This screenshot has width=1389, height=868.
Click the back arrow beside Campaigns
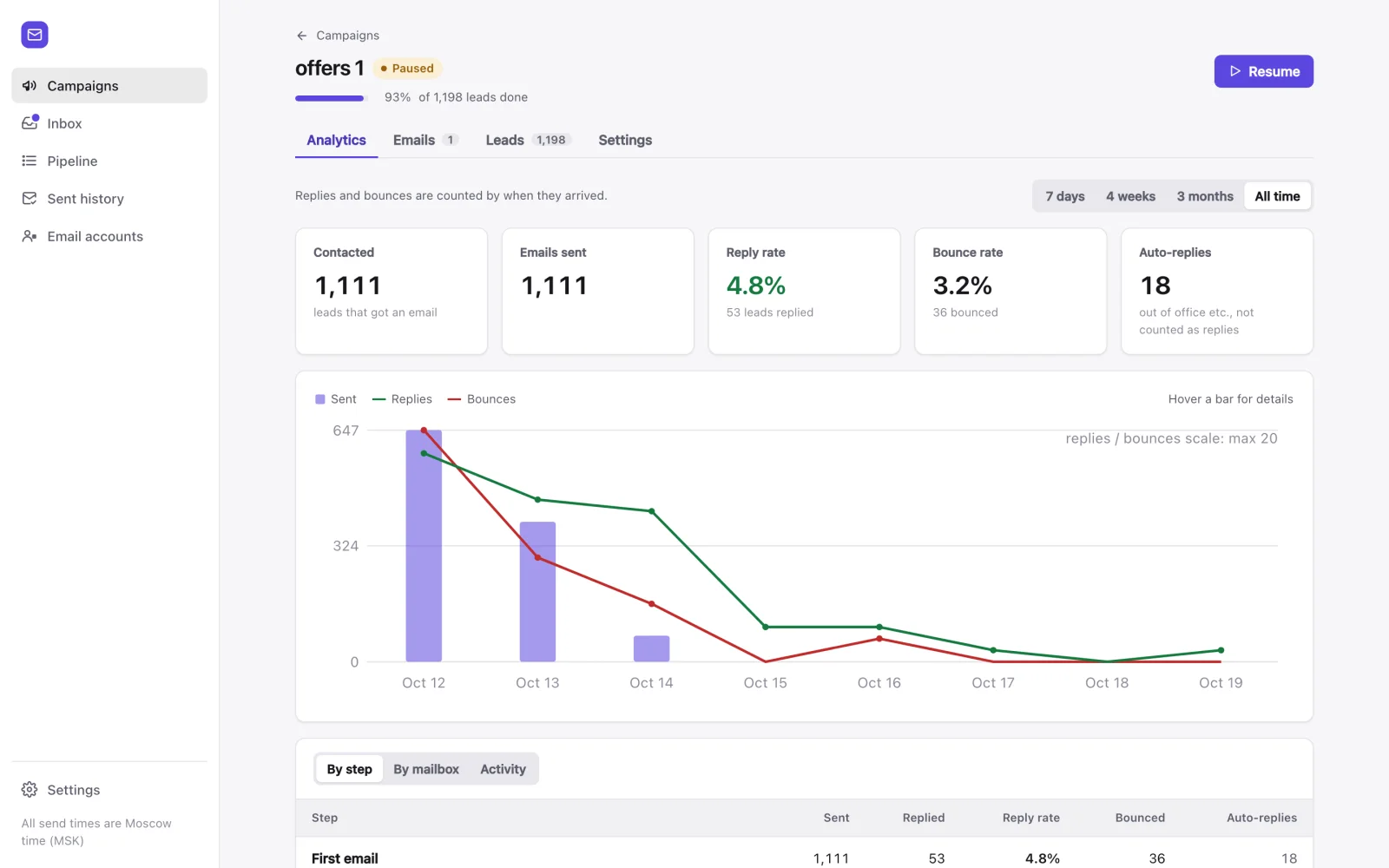302,36
